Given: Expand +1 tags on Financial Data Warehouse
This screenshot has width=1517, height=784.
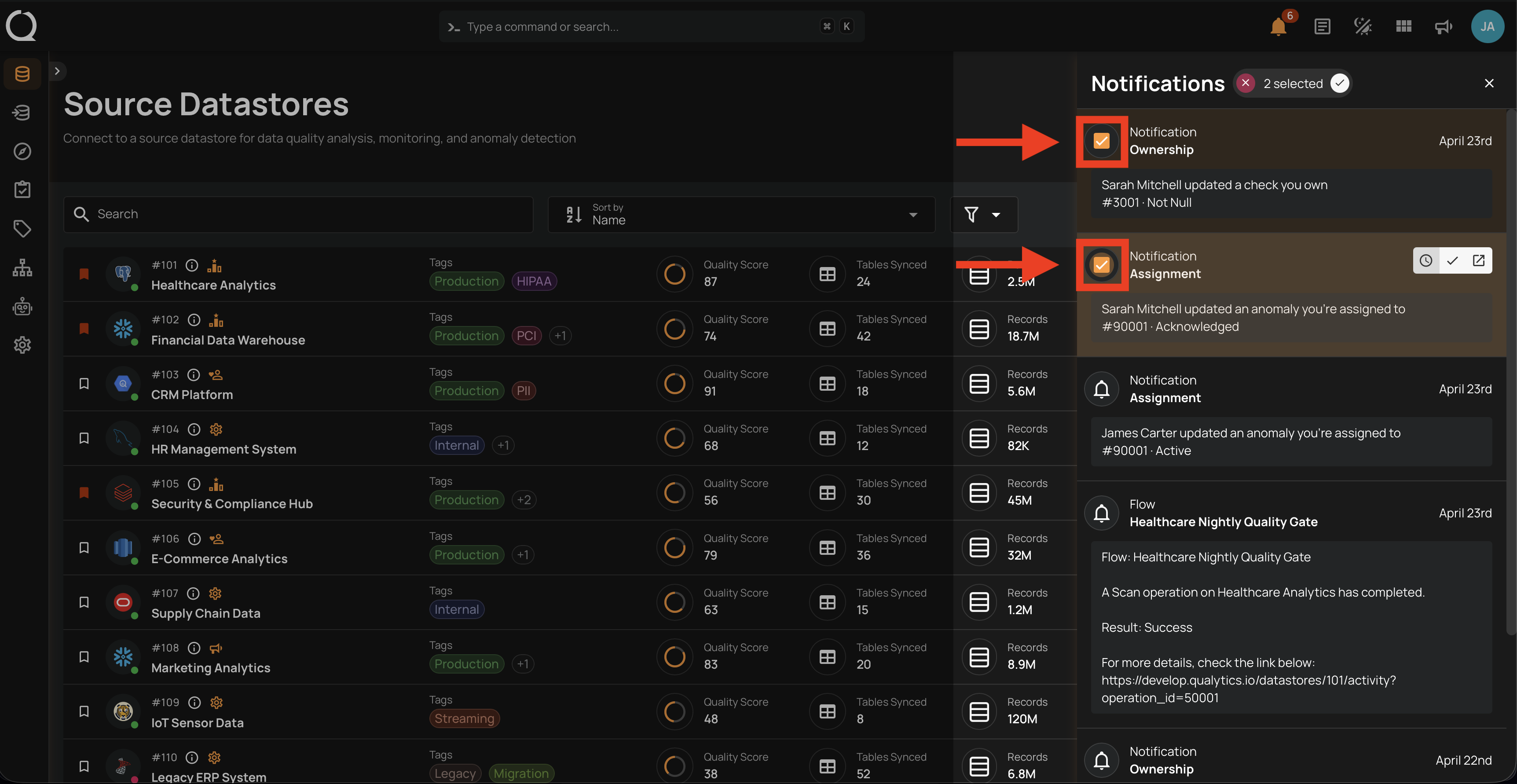Looking at the screenshot, I should [560, 336].
